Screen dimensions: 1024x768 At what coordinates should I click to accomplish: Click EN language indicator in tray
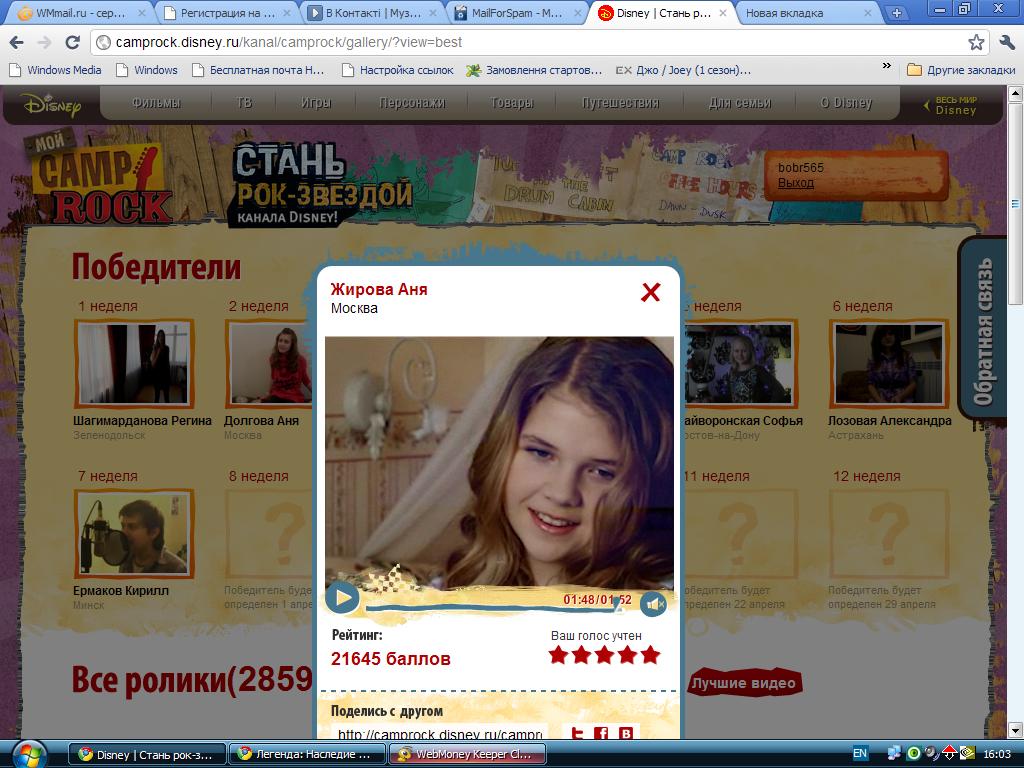860,754
